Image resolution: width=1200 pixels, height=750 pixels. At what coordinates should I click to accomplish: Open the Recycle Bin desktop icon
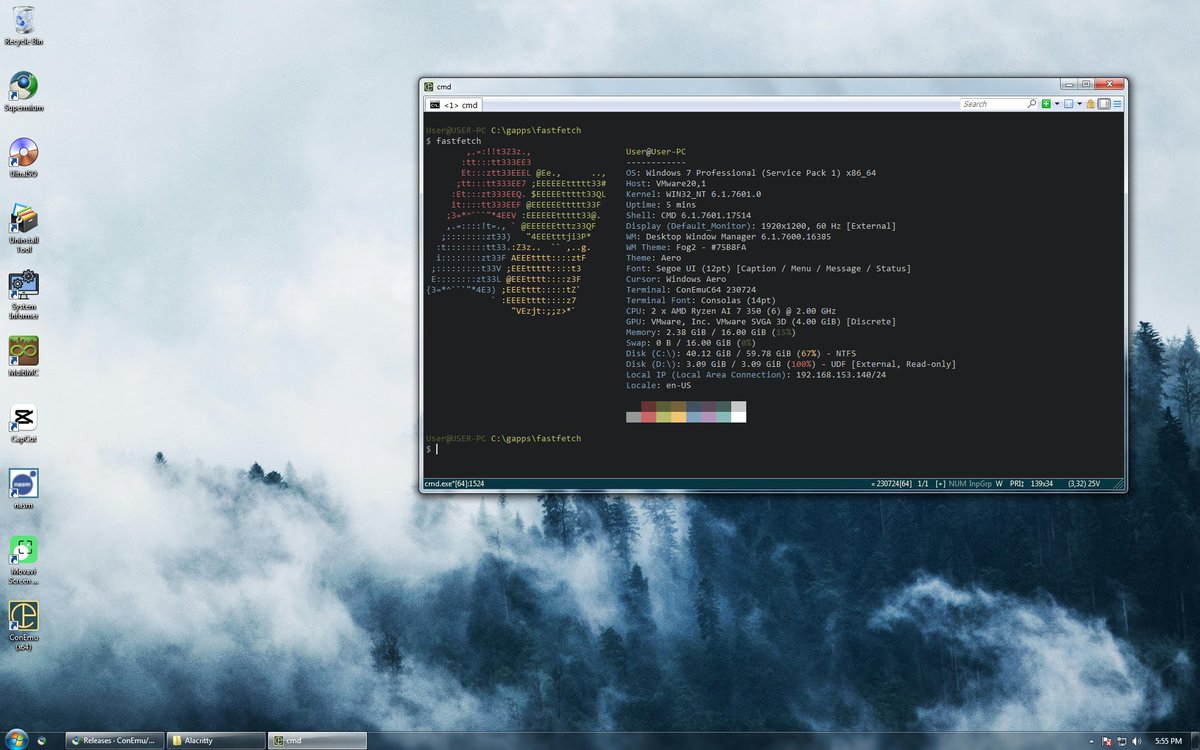coord(24,26)
